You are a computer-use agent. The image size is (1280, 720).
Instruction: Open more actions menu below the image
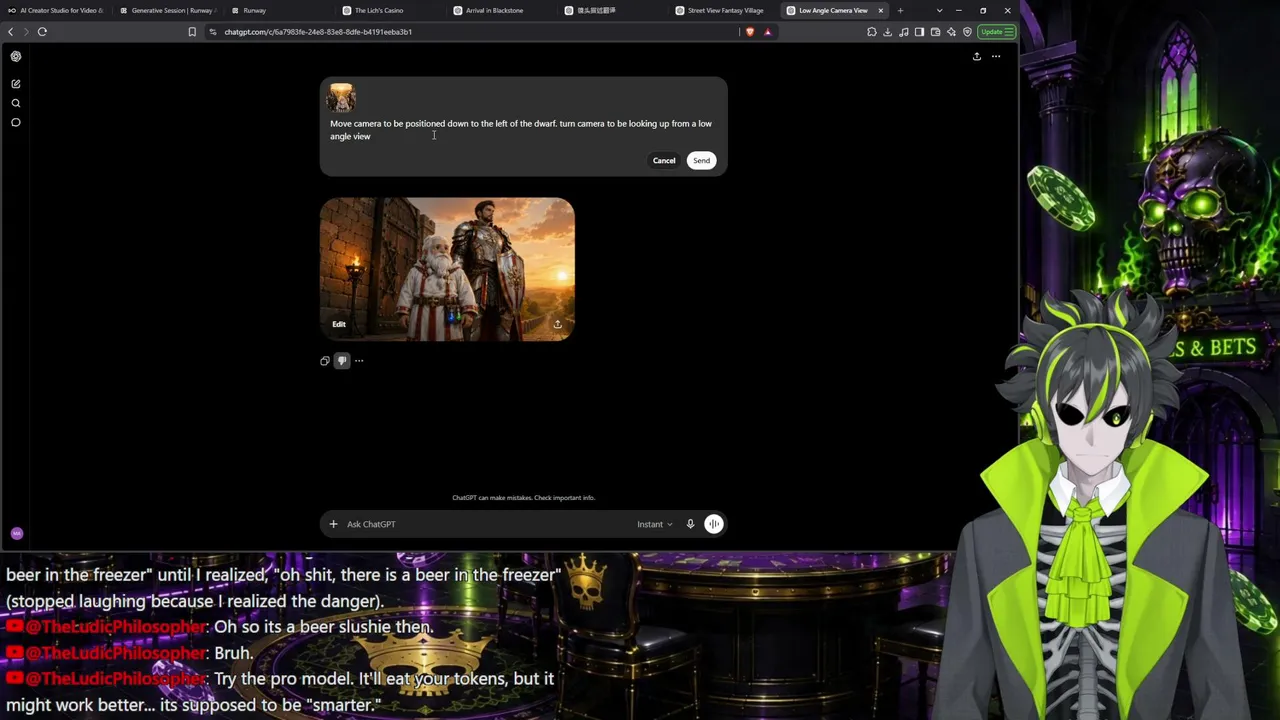coord(359,361)
